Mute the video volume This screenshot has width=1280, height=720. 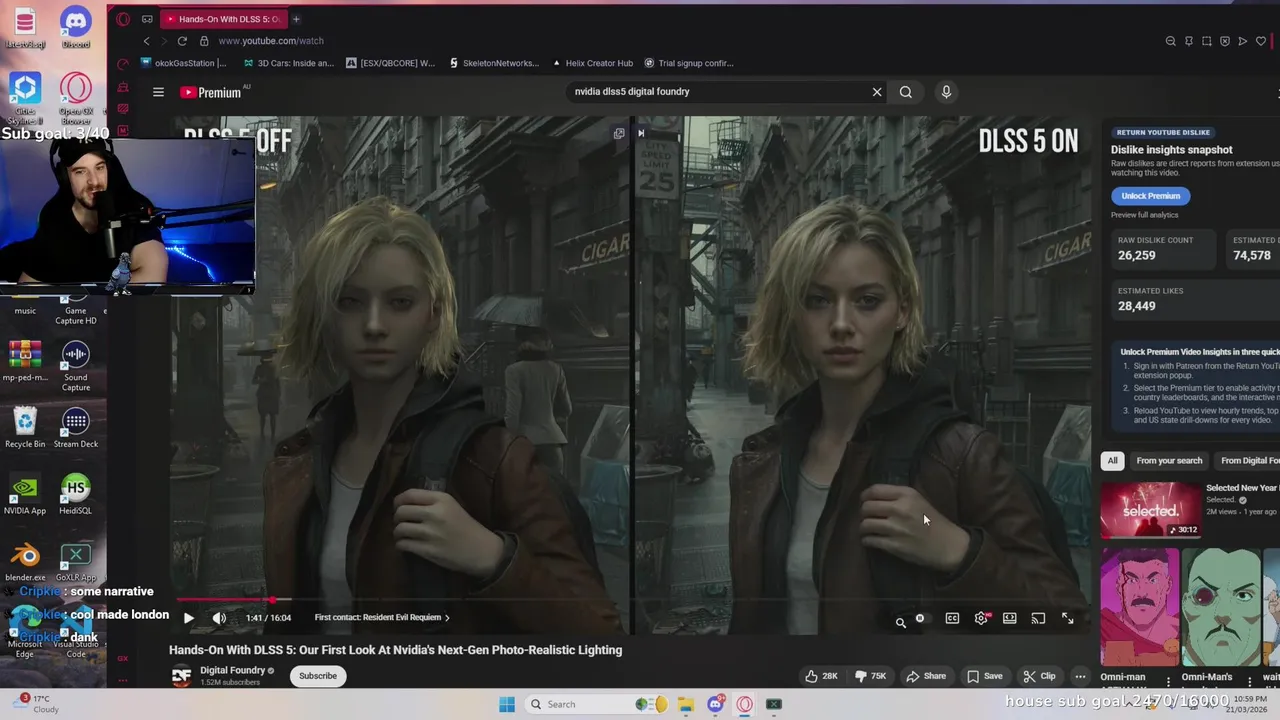pos(219,618)
